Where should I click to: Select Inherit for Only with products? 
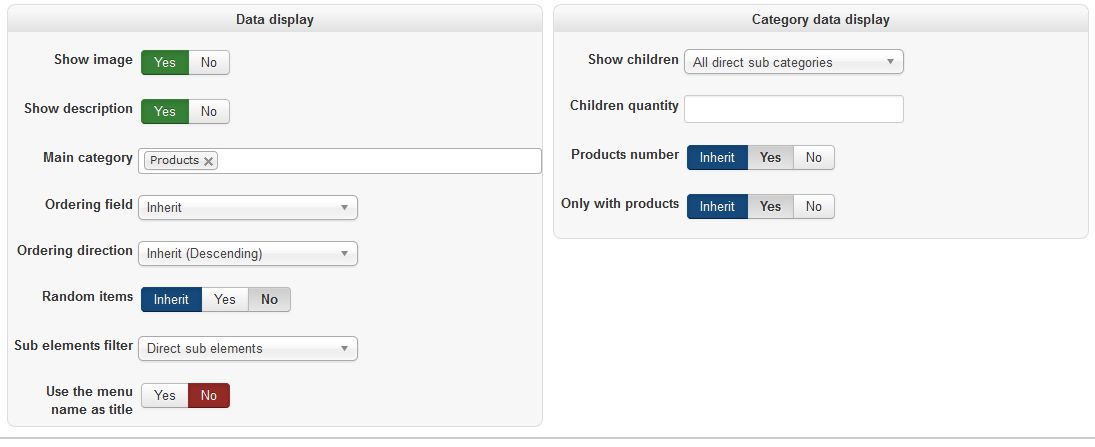click(x=717, y=207)
